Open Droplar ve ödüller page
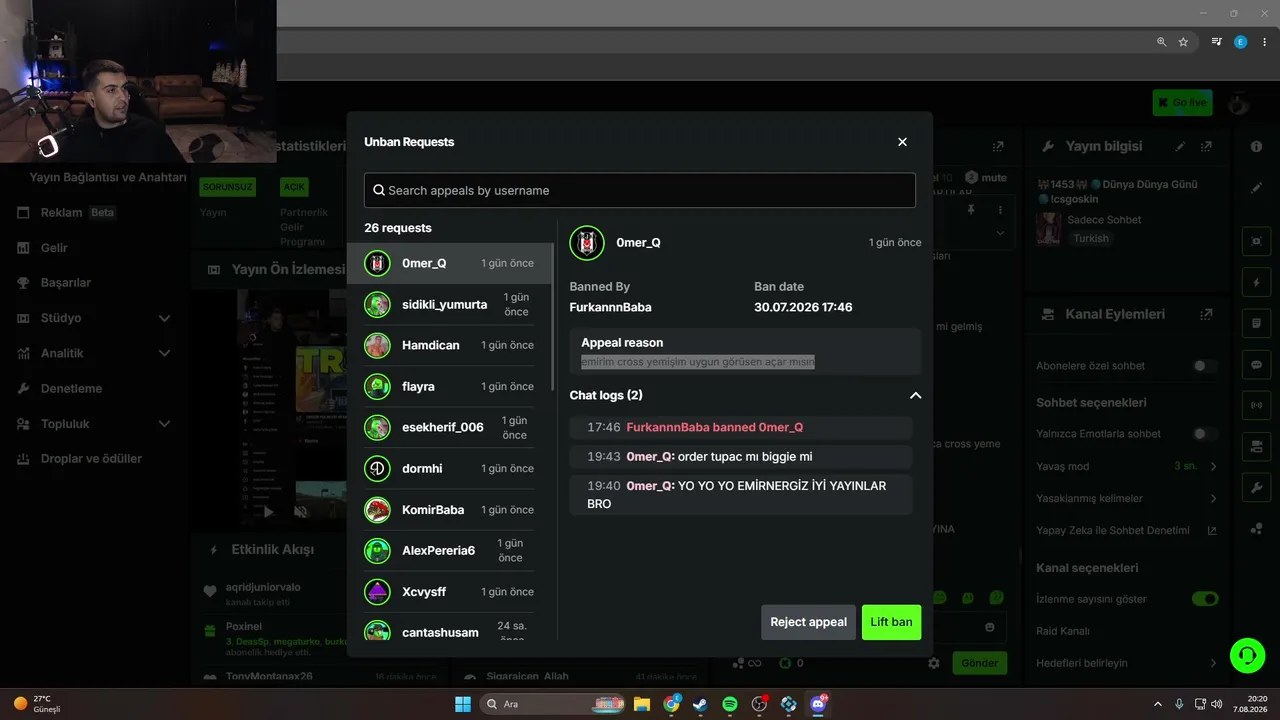The height and width of the screenshot is (720, 1280). click(x=91, y=459)
